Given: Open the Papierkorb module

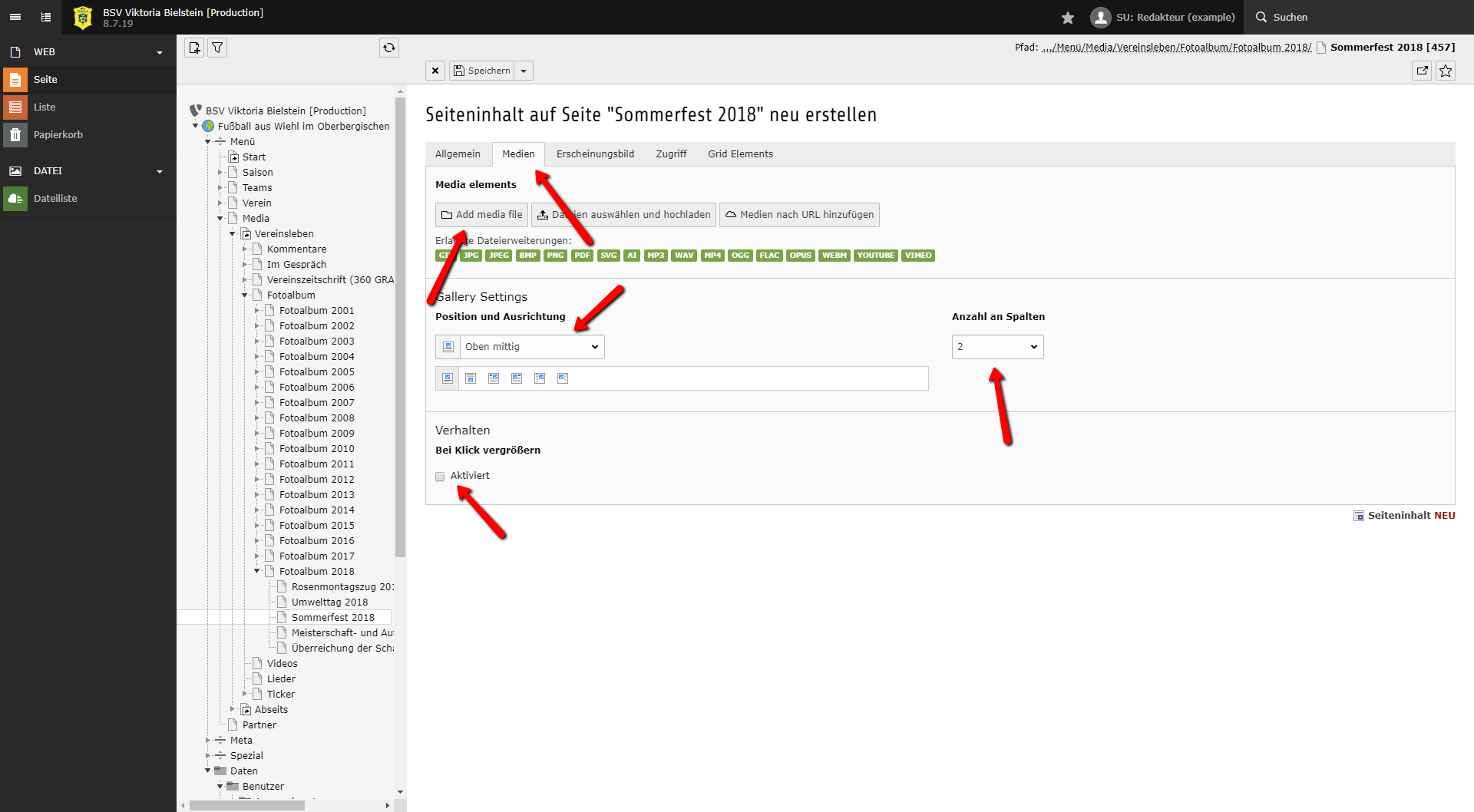Looking at the screenshot, I should 58,134.
